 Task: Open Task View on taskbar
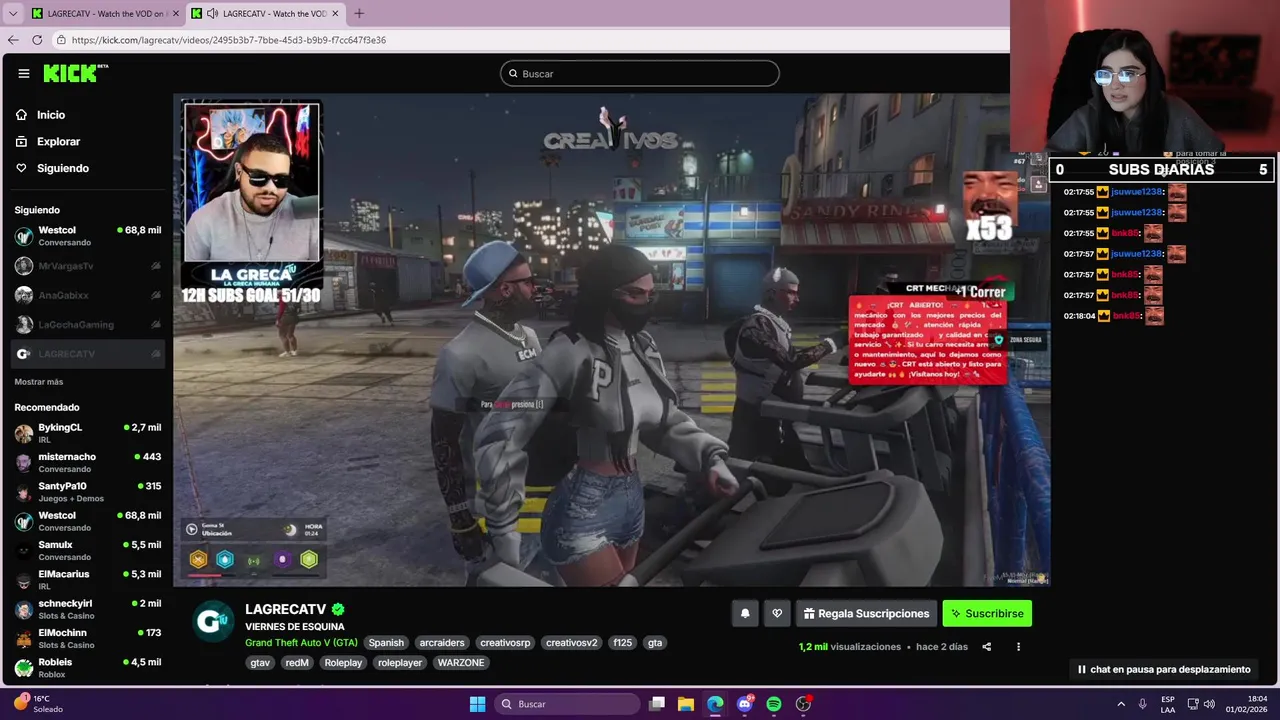click(657, 704)
